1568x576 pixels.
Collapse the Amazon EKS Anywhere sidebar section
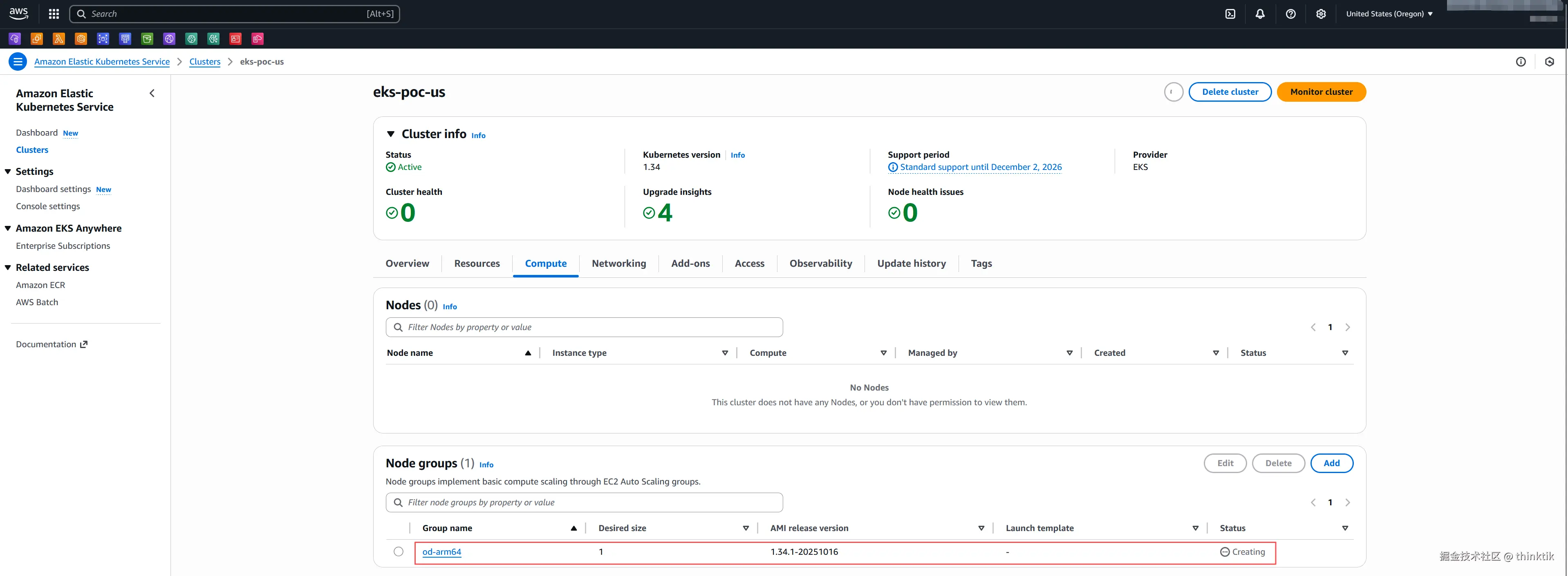[x=8, y=228]
